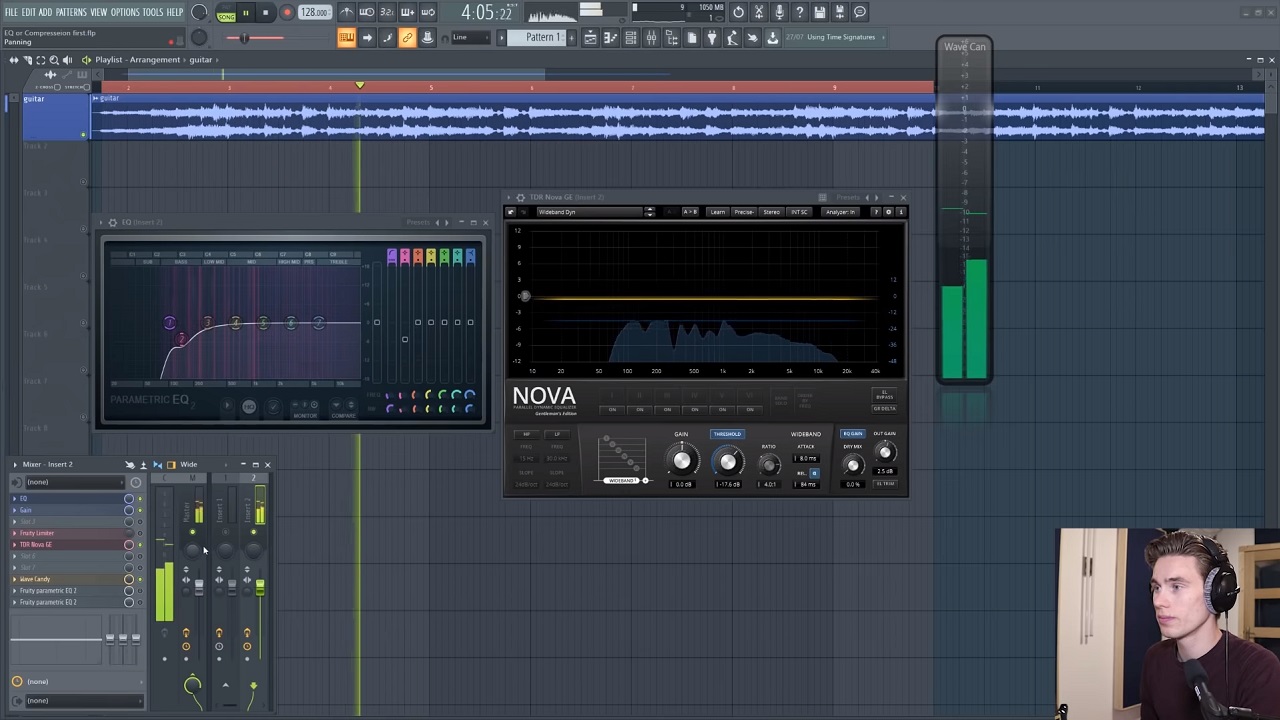The height and width of the screenshot is (720, 1280).
Task: Click the undo history icon in top toolbar
Action: coord(738,12)
